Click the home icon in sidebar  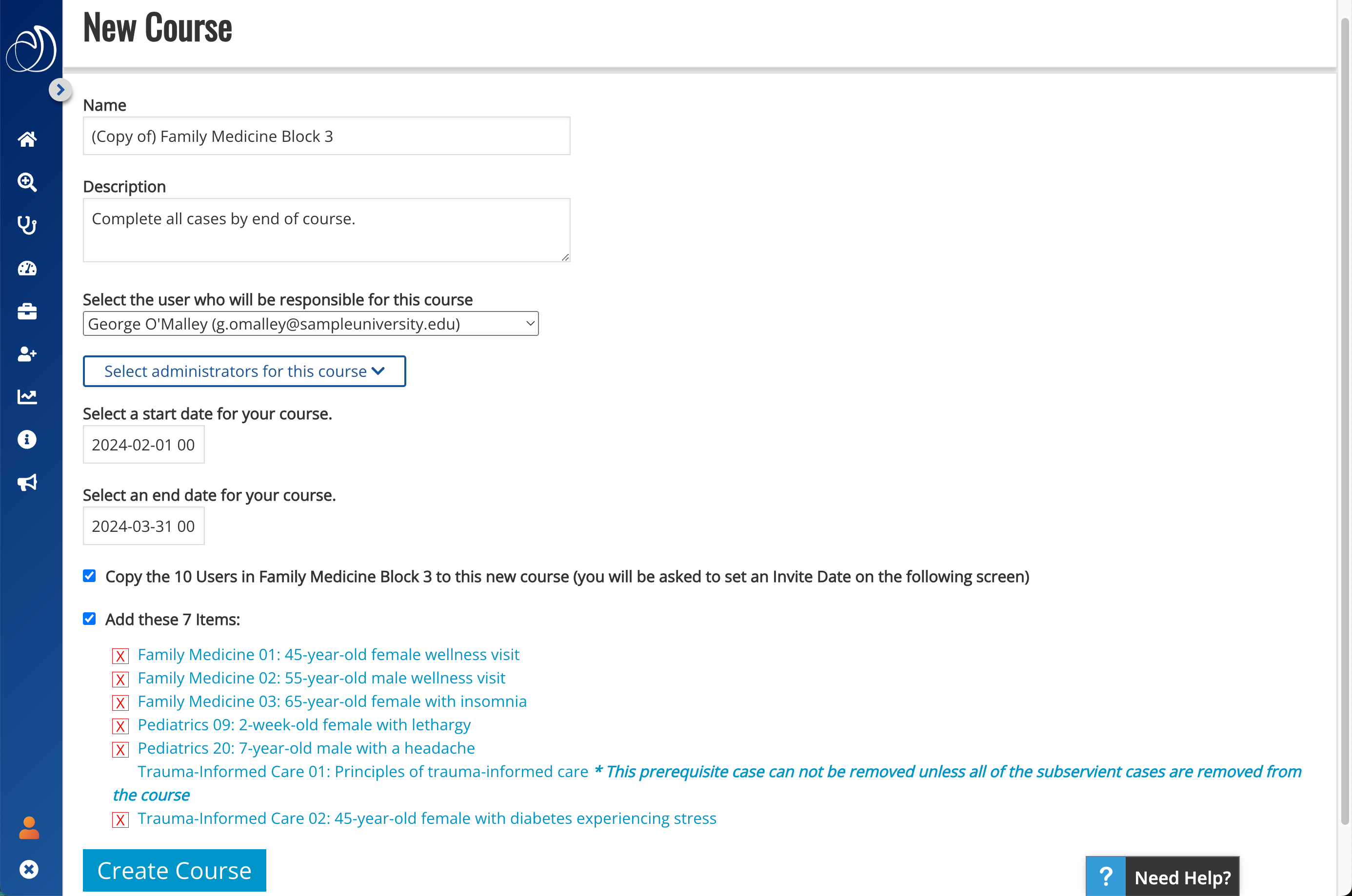(x=27, y=139)
